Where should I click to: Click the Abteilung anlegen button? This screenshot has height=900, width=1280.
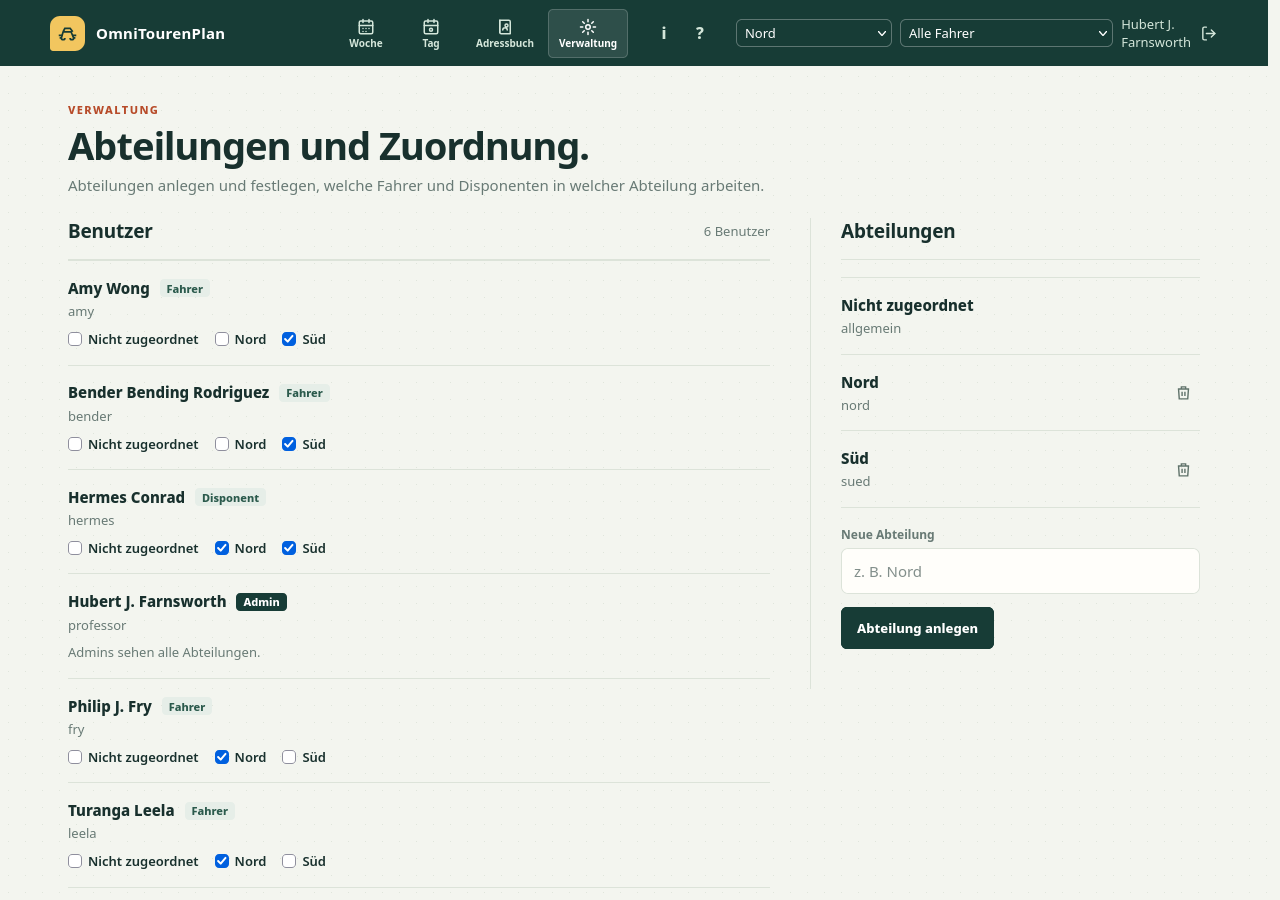coord(917,628)
